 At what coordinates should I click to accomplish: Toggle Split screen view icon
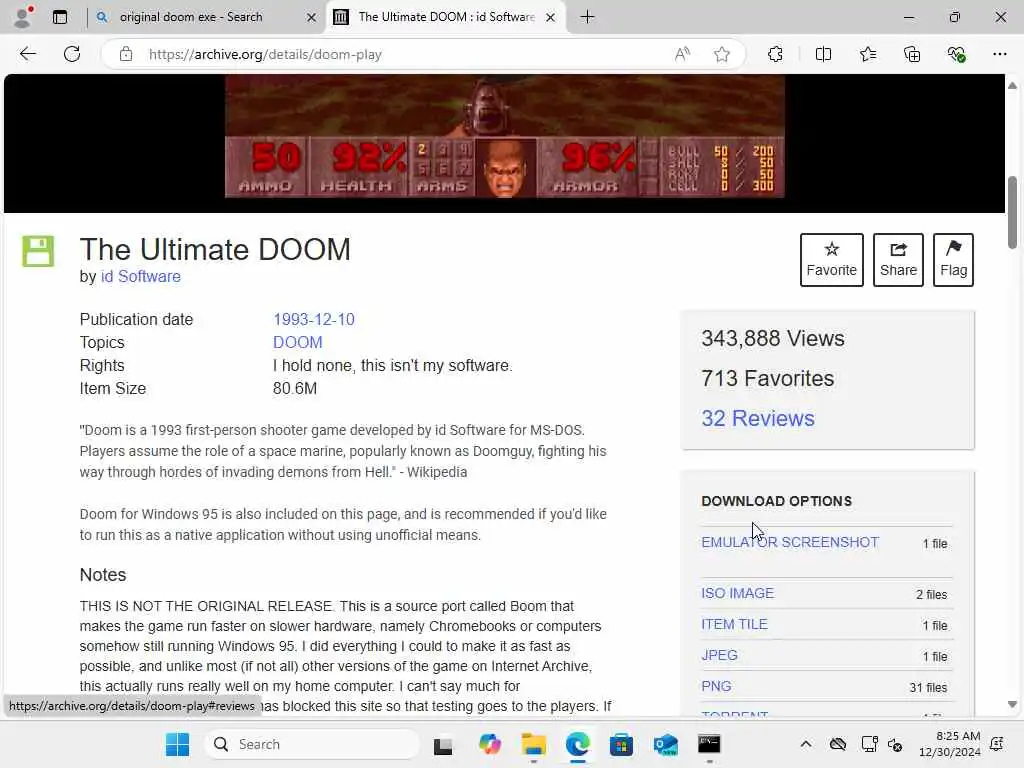[x=824, y=54]
